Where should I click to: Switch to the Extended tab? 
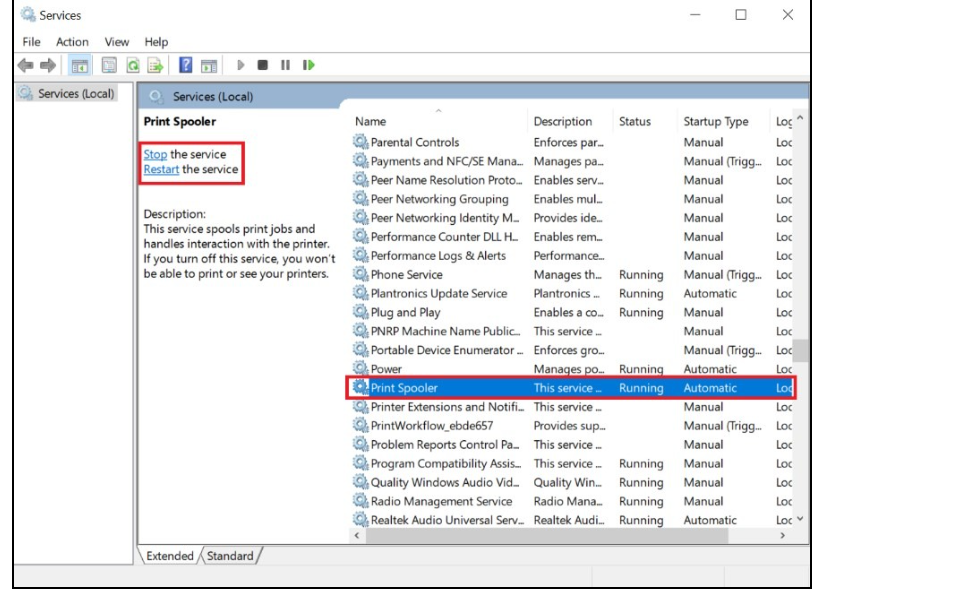[x=169, y=556]
